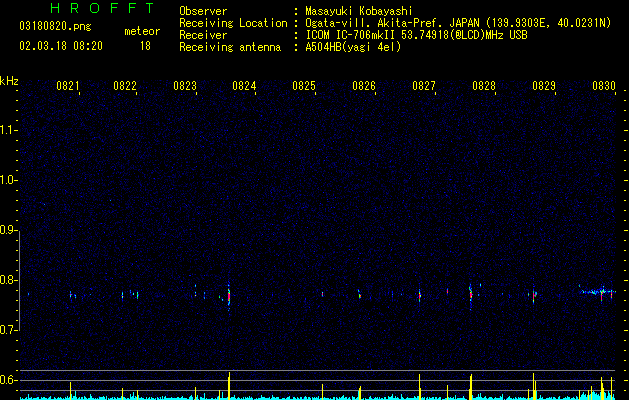Click the 0821 time marker

click(x=67, y=86)
